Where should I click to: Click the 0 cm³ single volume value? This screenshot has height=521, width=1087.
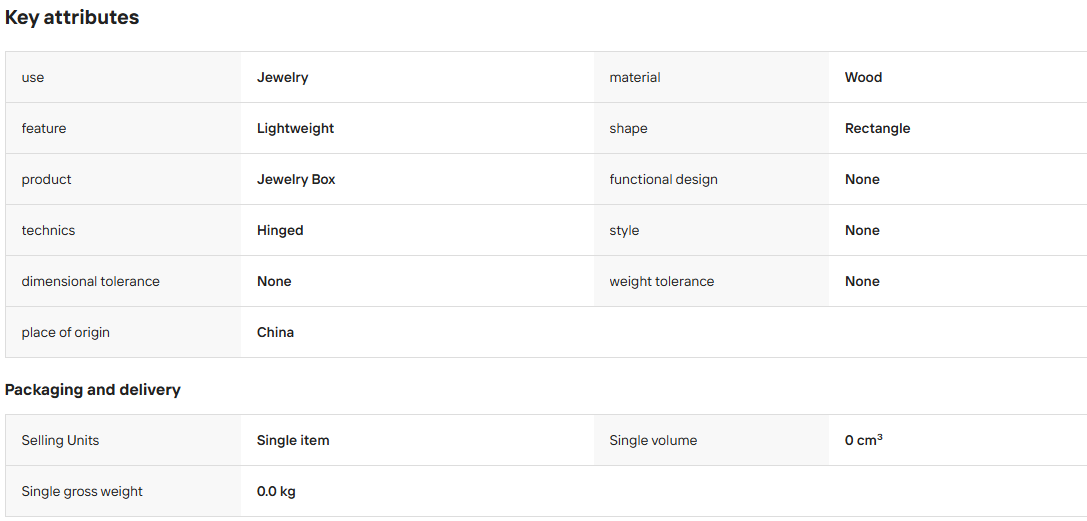pos(864,441)
